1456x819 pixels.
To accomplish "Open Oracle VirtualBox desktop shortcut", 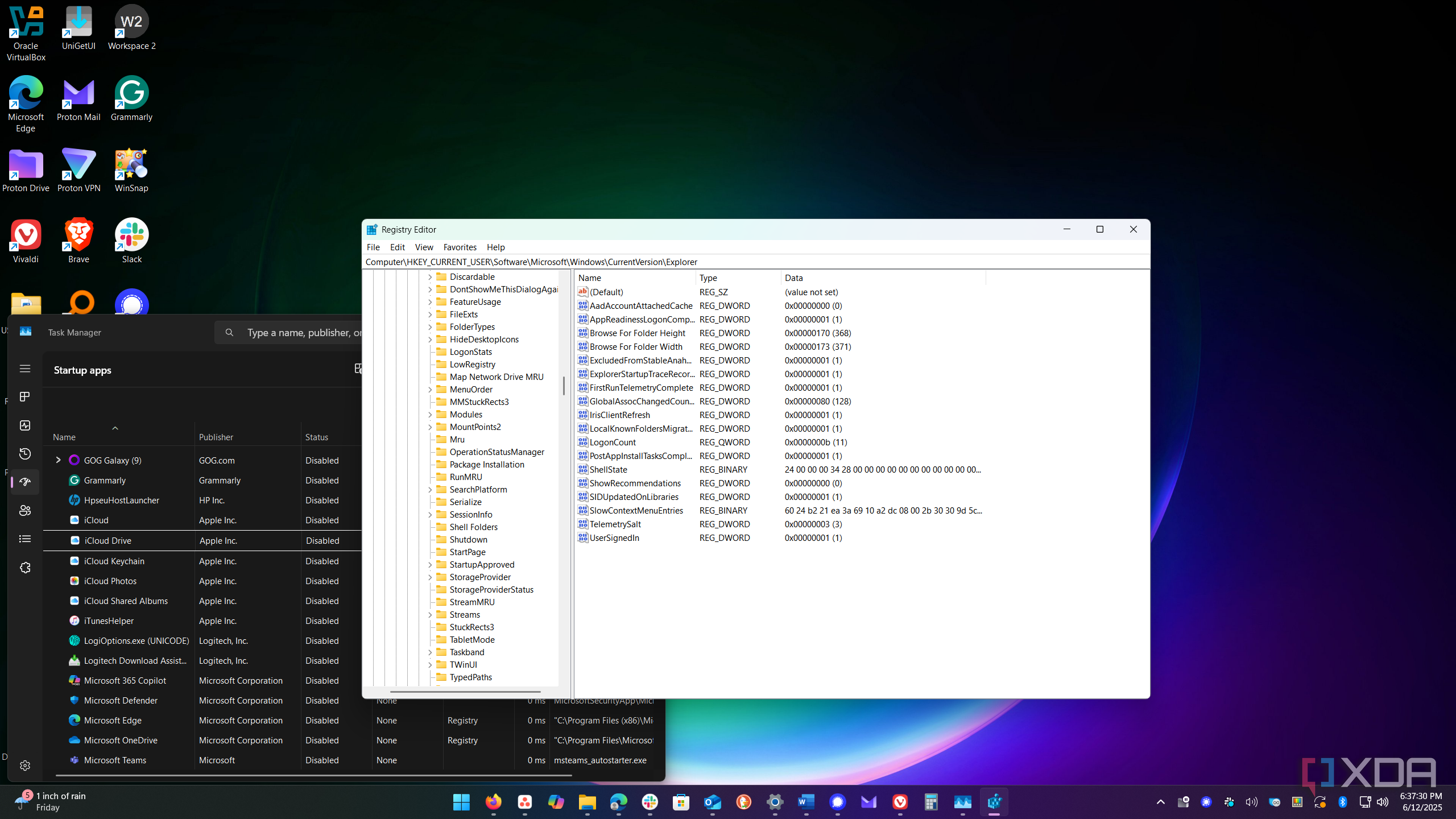I will pos(26,33).
